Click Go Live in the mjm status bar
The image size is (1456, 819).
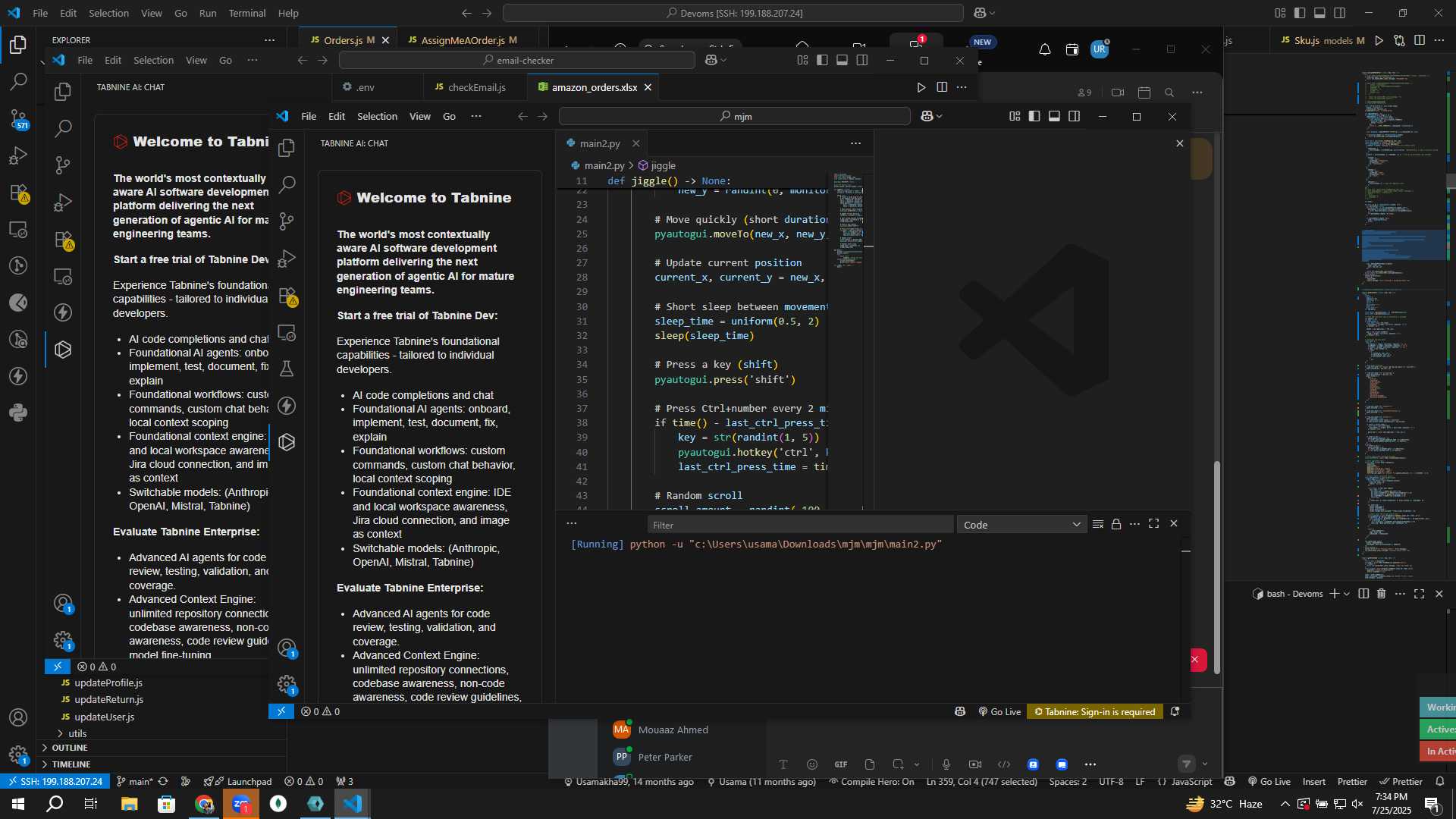[x=999, y=711]
